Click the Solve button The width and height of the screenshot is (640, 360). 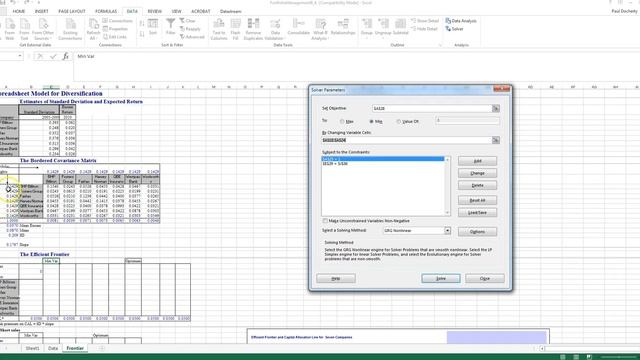coord(441,278)
